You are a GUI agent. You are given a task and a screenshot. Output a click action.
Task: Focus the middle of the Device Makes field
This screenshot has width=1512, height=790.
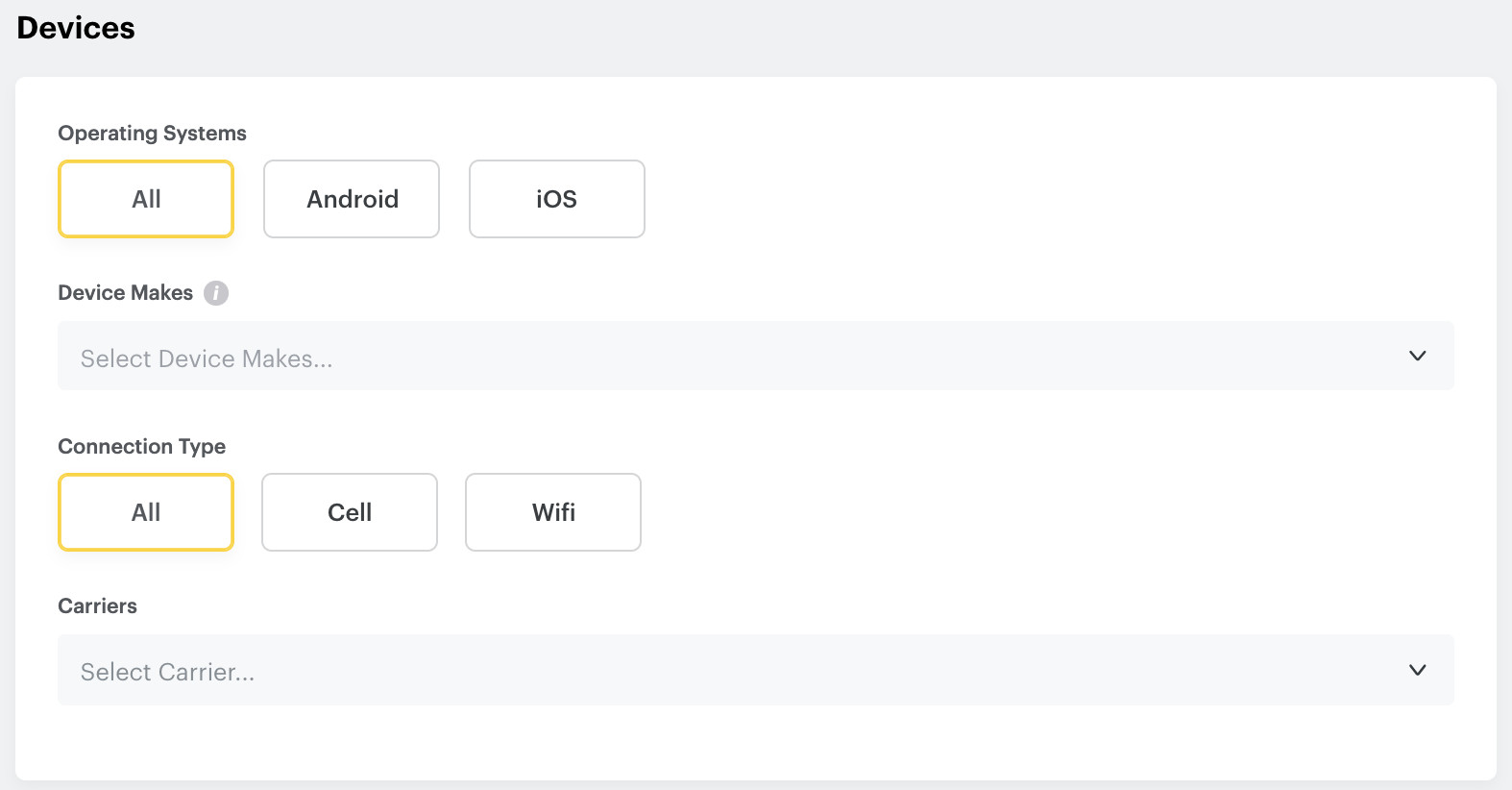pos(755,357)
